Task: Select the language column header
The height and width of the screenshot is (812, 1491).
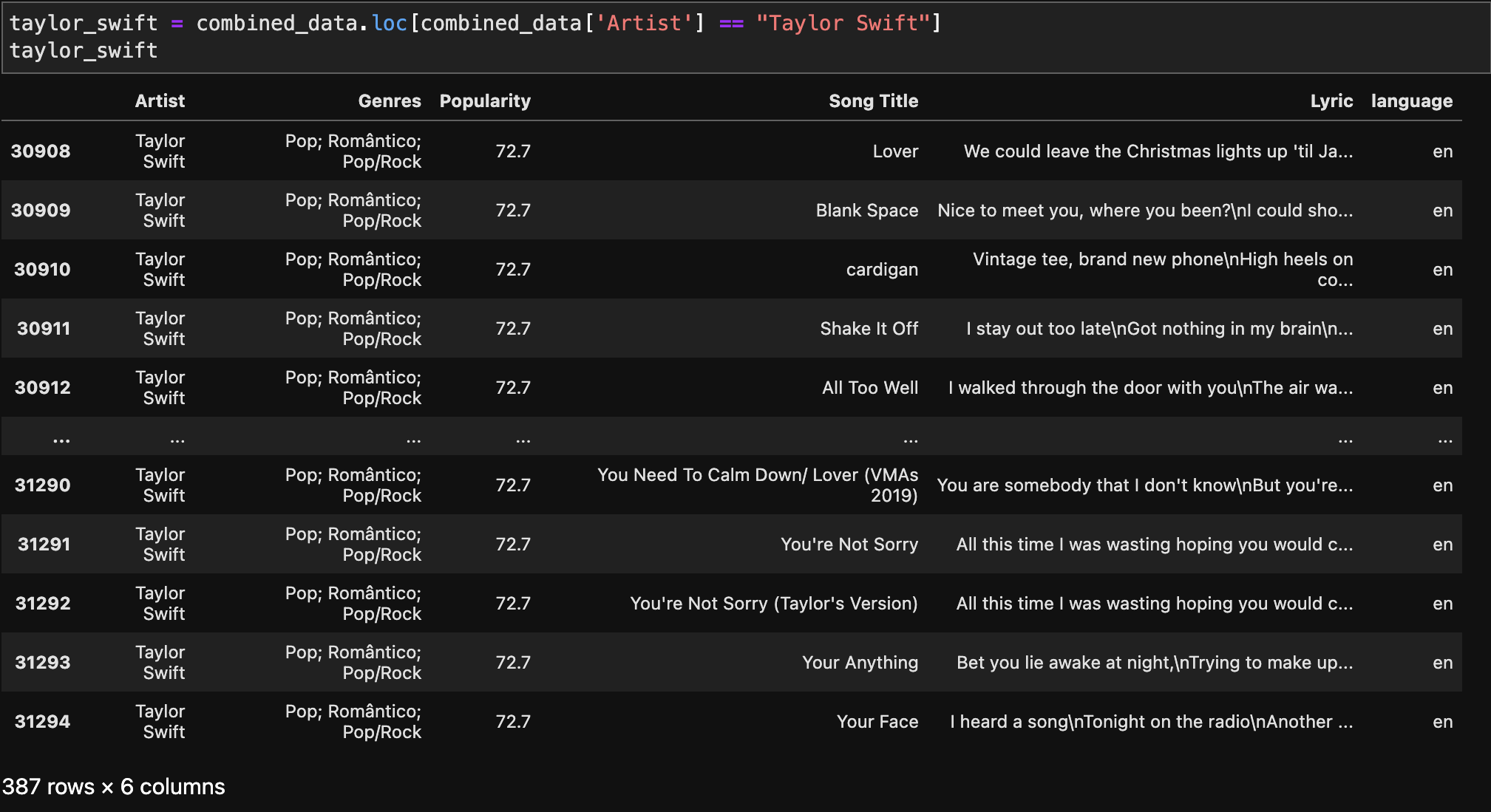Action: [x=1412, y=101]
